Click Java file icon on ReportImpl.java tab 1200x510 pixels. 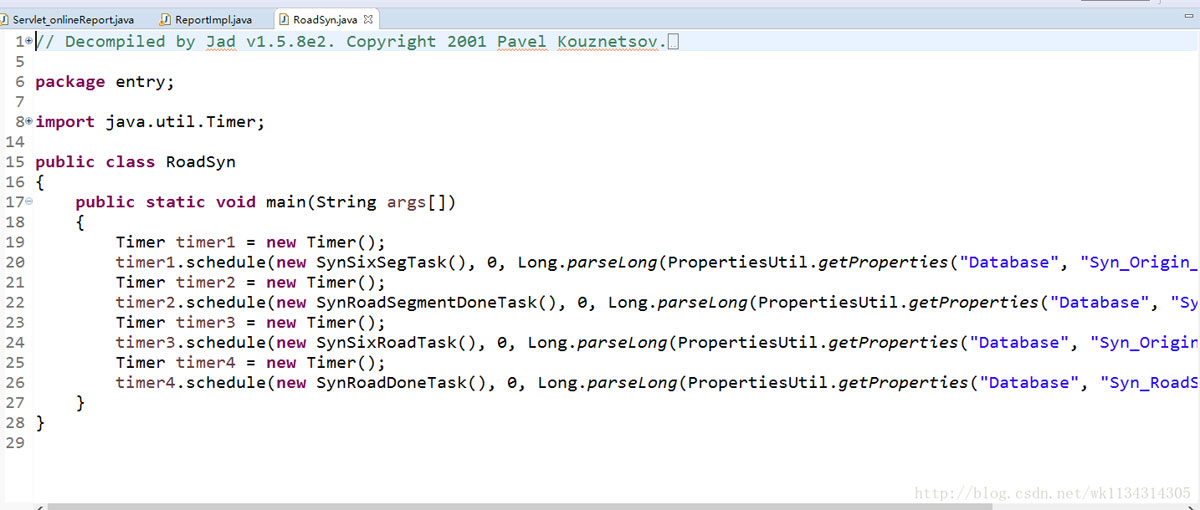166,19
